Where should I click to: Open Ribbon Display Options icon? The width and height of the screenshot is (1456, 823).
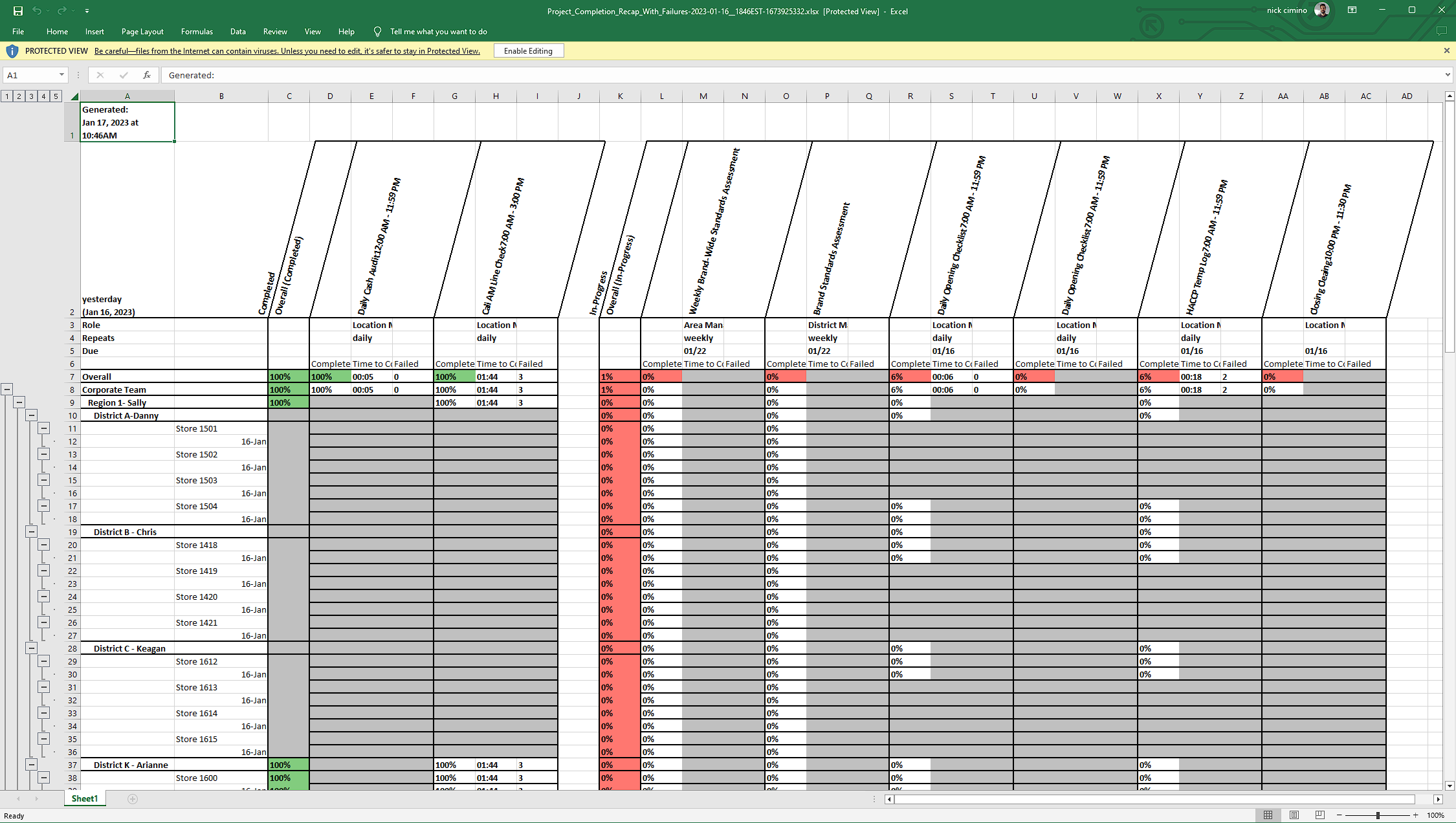pyautogui.click(x=1352, y=10)
